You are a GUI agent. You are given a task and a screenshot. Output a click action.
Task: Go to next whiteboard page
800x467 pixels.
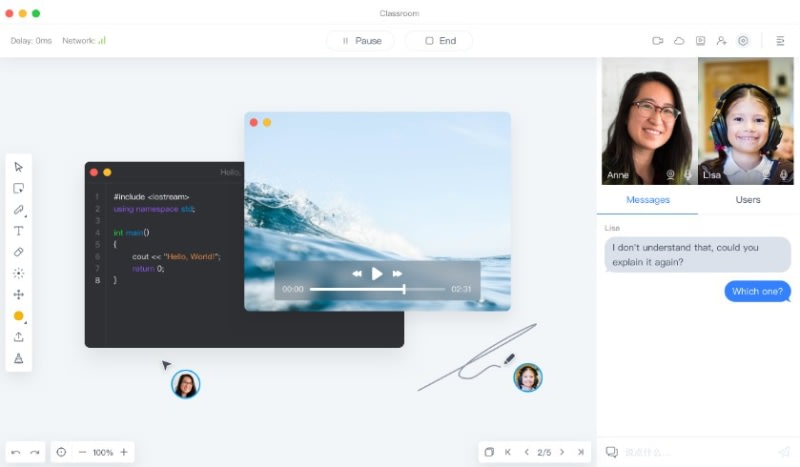click(x=562, y=452)
